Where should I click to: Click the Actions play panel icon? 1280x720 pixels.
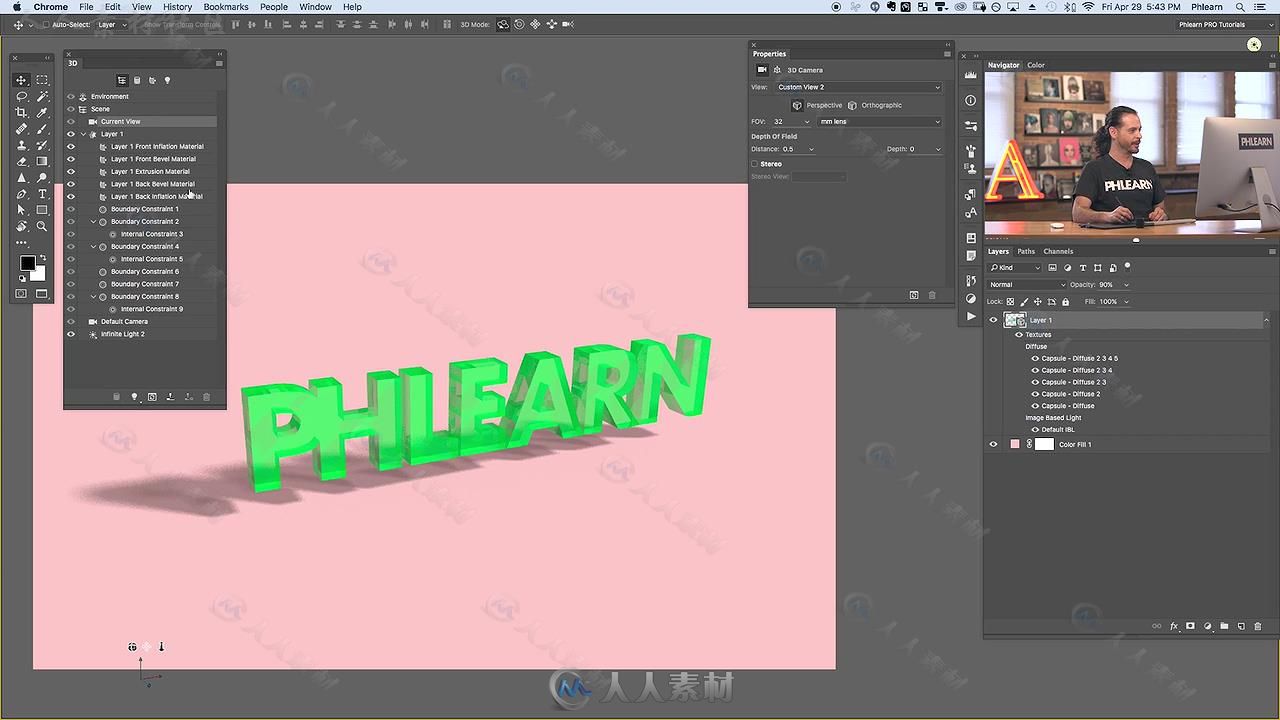pos(971,316)
